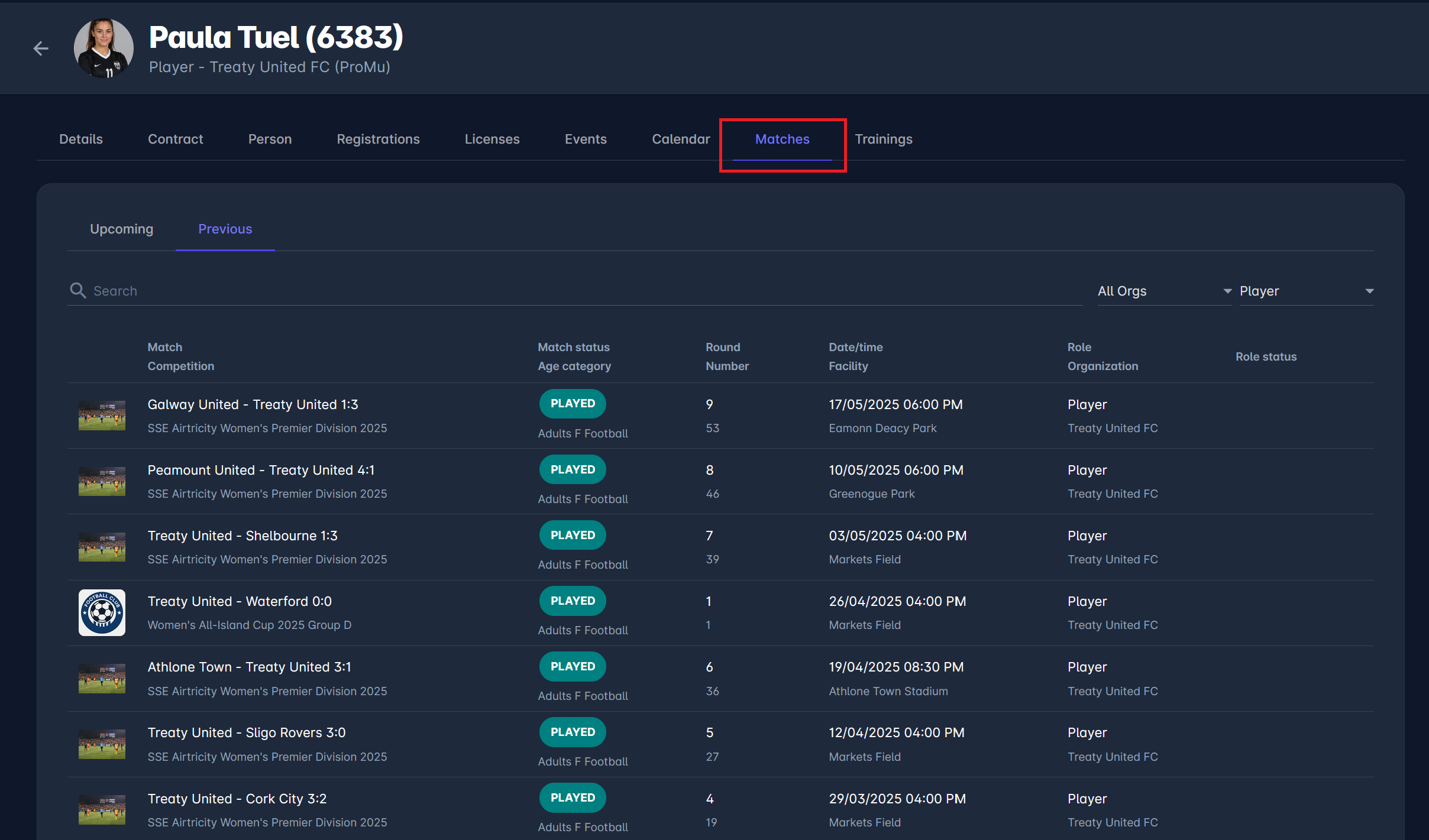Click the PLAYED badge for Shelbourne match
This screenshot has width=1429, height=840.
(x=573, y=535)
